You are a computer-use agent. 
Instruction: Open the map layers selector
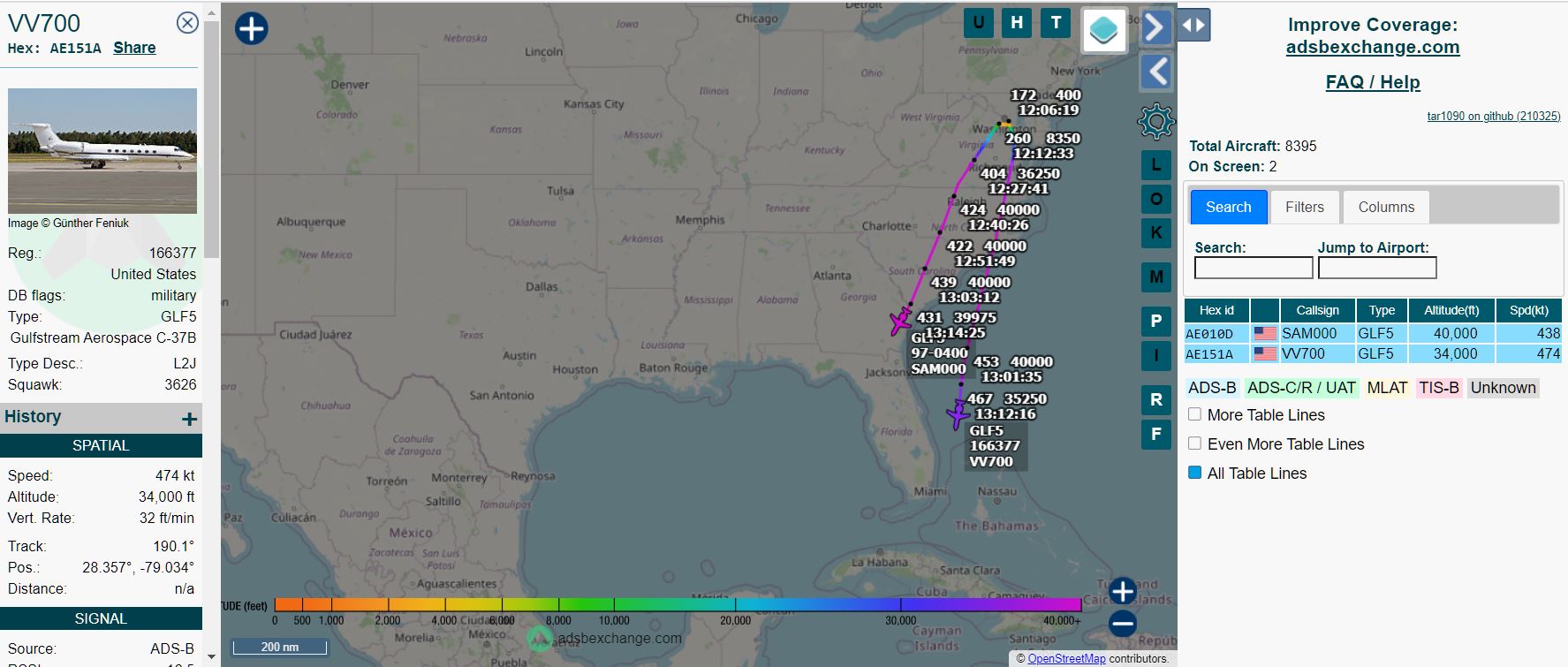coord(1104,30)
